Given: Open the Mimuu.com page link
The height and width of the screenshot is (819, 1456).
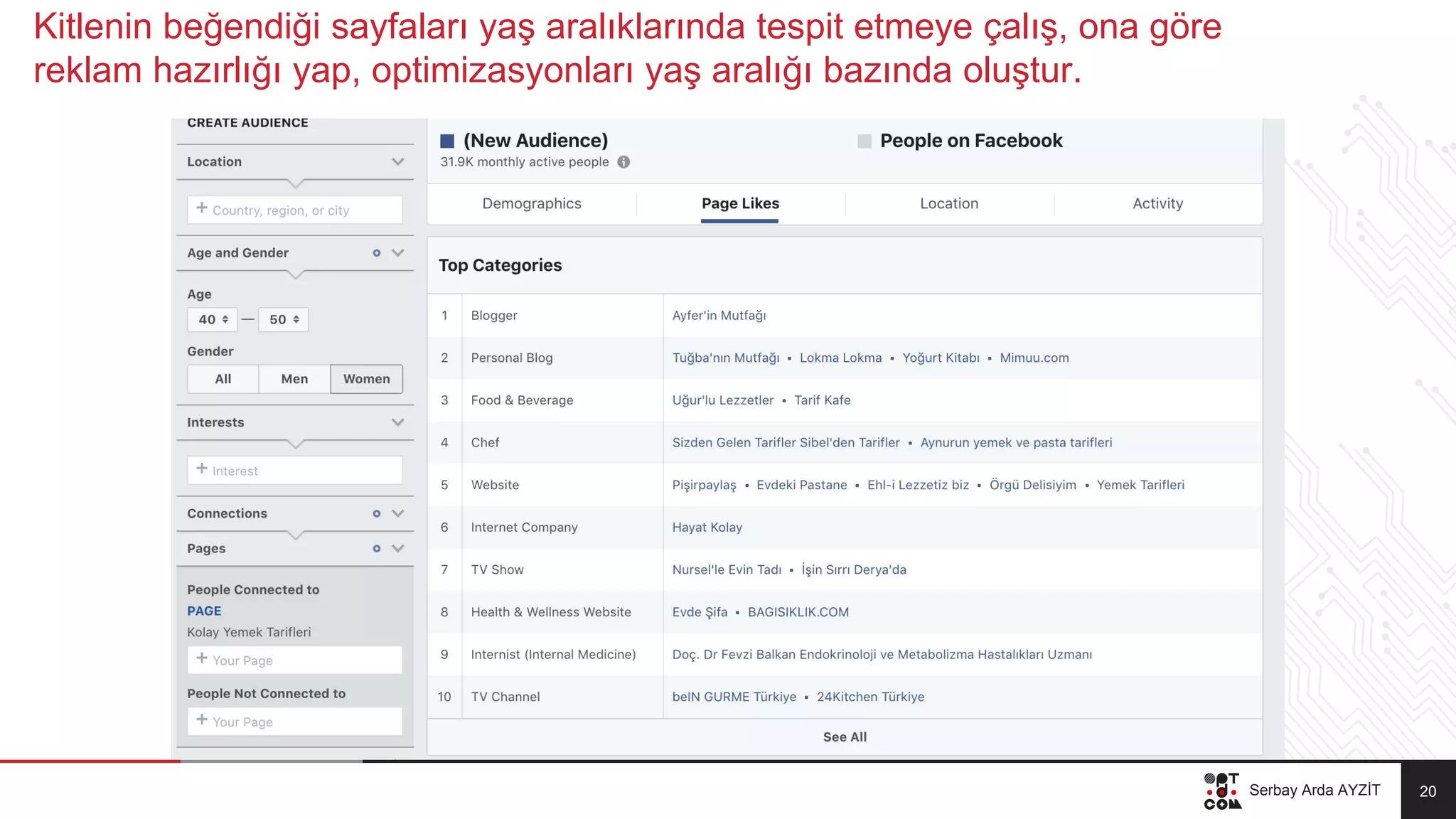Looking at the screenshot, I should 1034,358.
